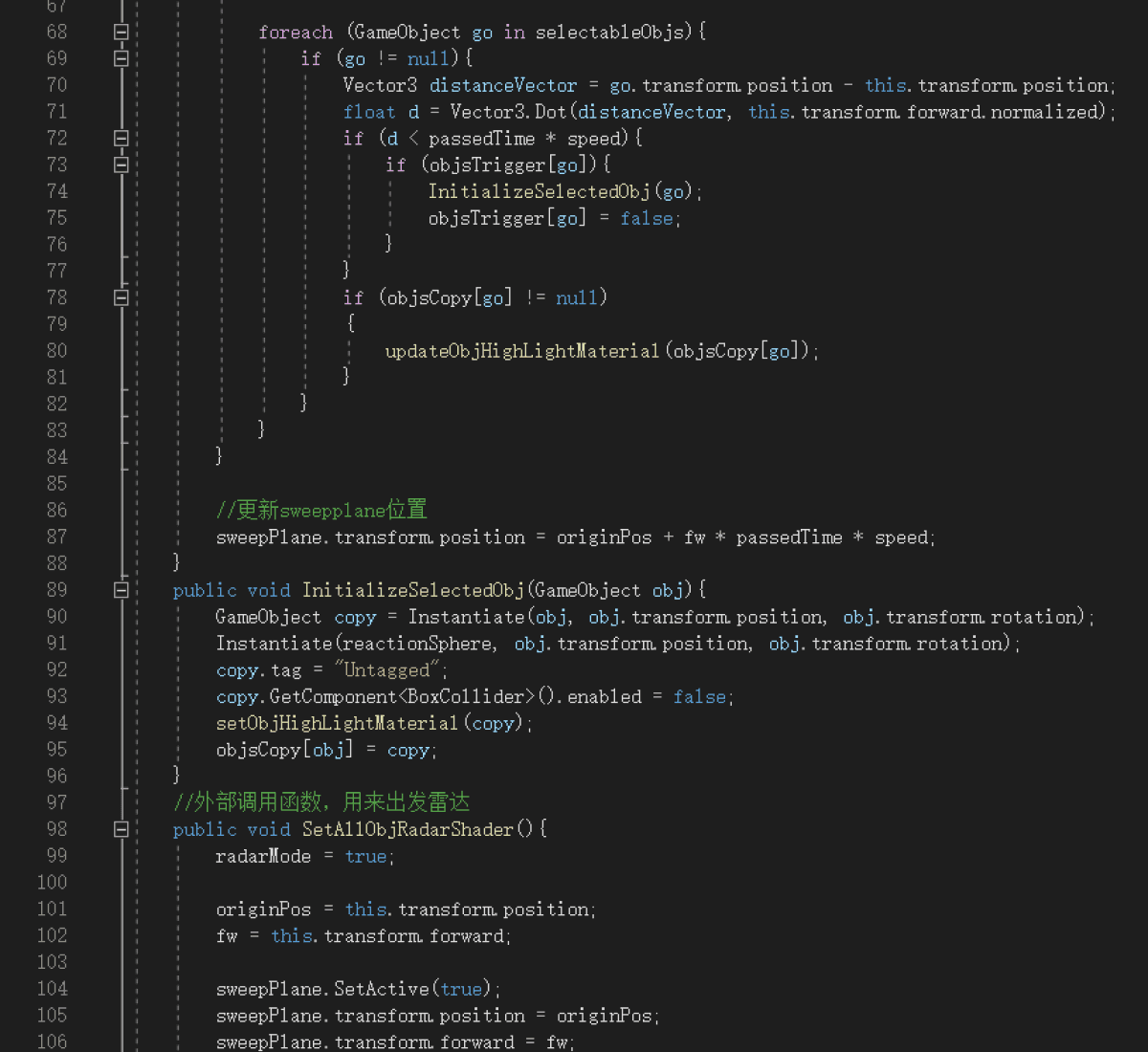Click sweepPlane.transform.position on line 105

click(x=370, y=1016)
